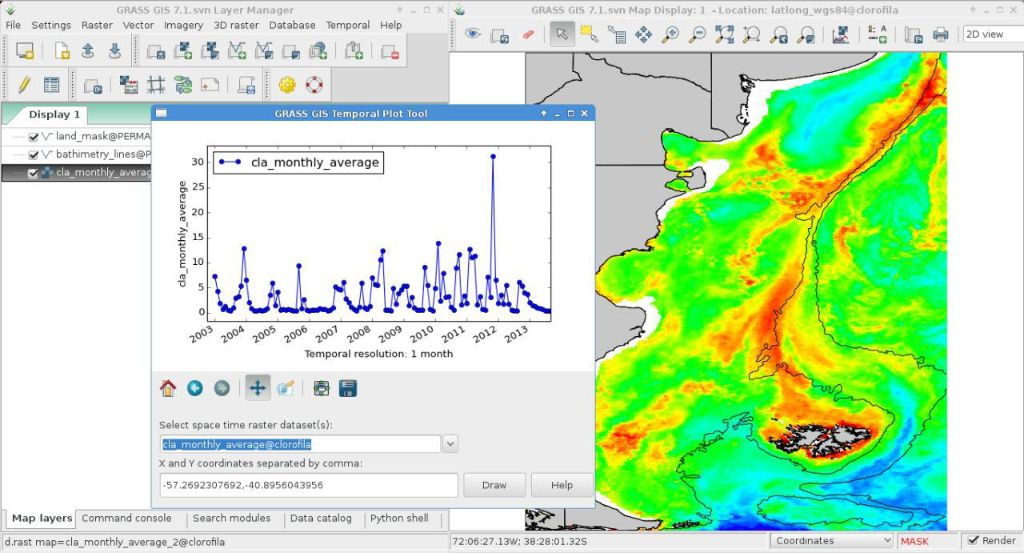
Task: Toggle the land_mask layer checkbox
Action: (x=34, y=136)
